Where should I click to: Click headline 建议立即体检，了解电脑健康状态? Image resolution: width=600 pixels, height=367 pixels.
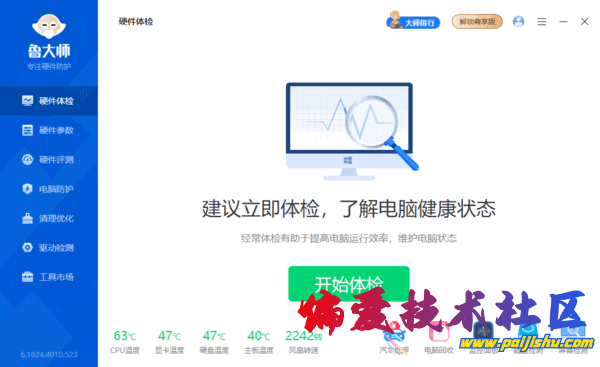point(349,209)
